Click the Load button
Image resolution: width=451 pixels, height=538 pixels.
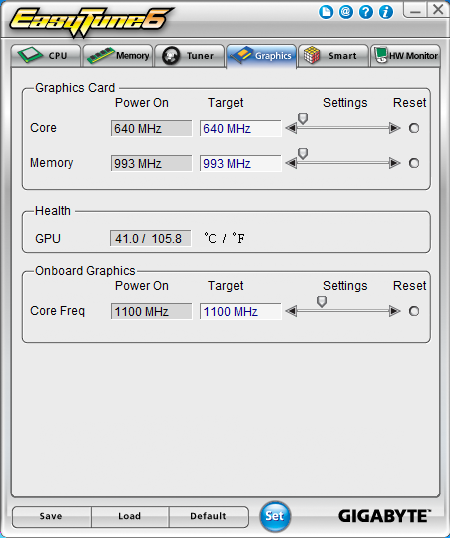tap(130, 516)
